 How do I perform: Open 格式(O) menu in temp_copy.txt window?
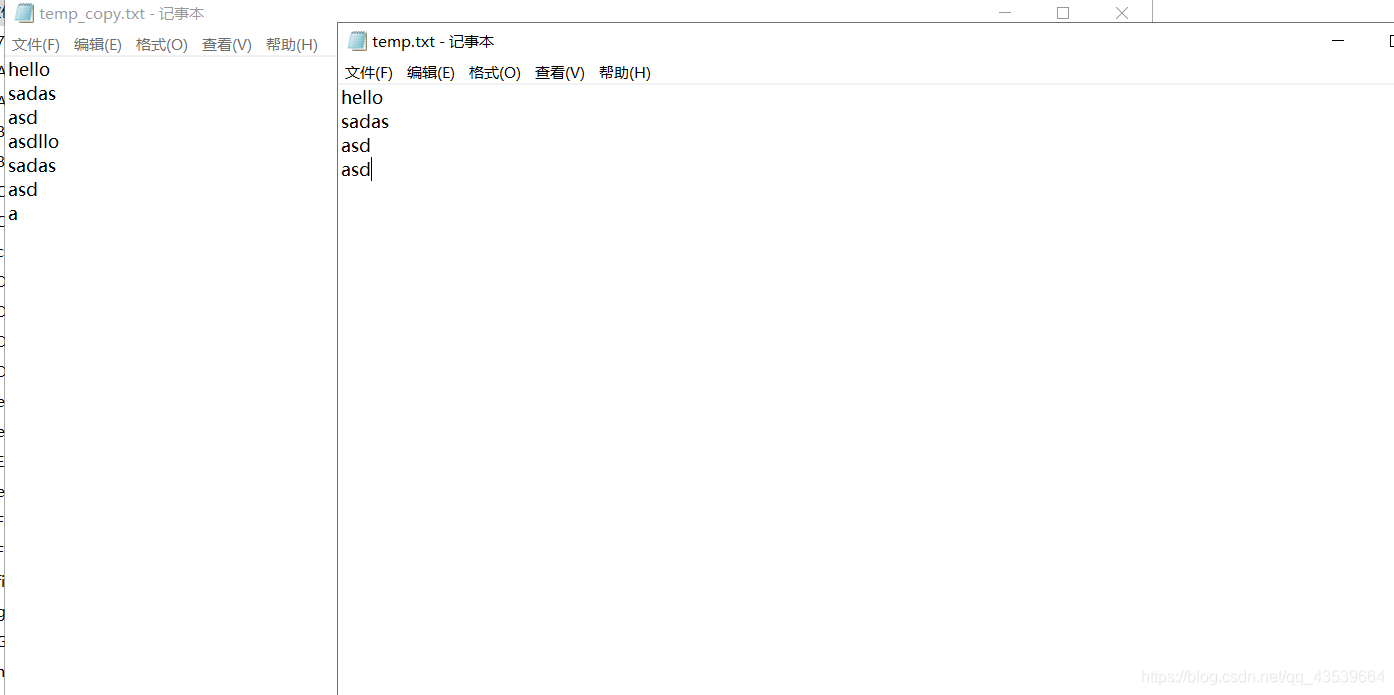pos(162,45)
